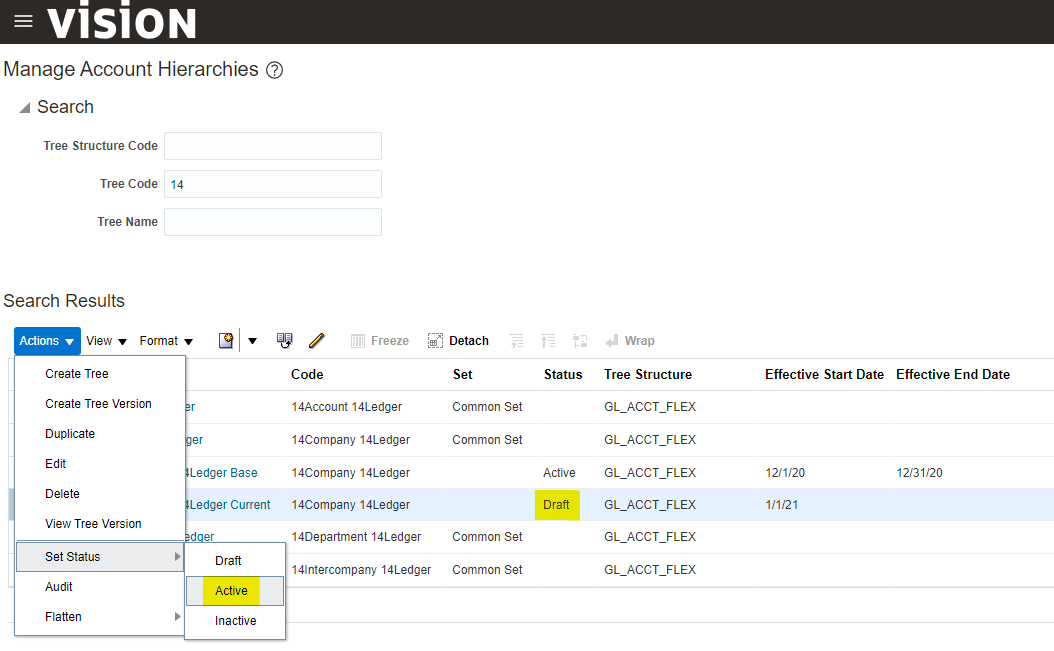Click the help question mark icon
This screenshot has height=651, width=1054.
[x=274, y=70]
